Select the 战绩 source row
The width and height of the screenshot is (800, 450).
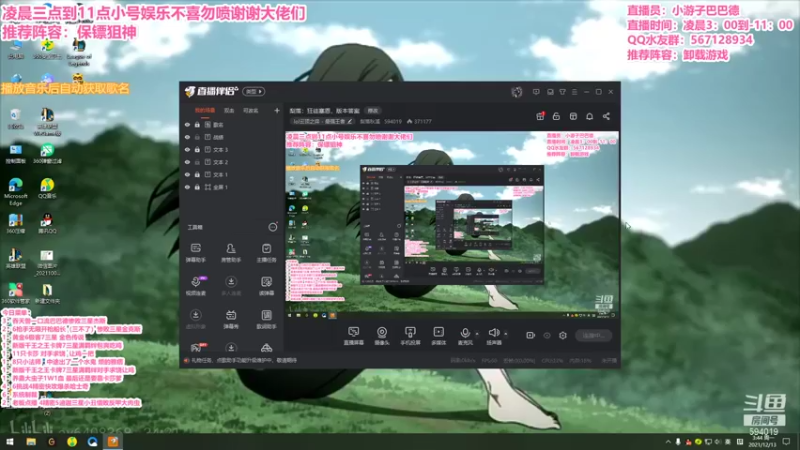(x=232, y=137)
